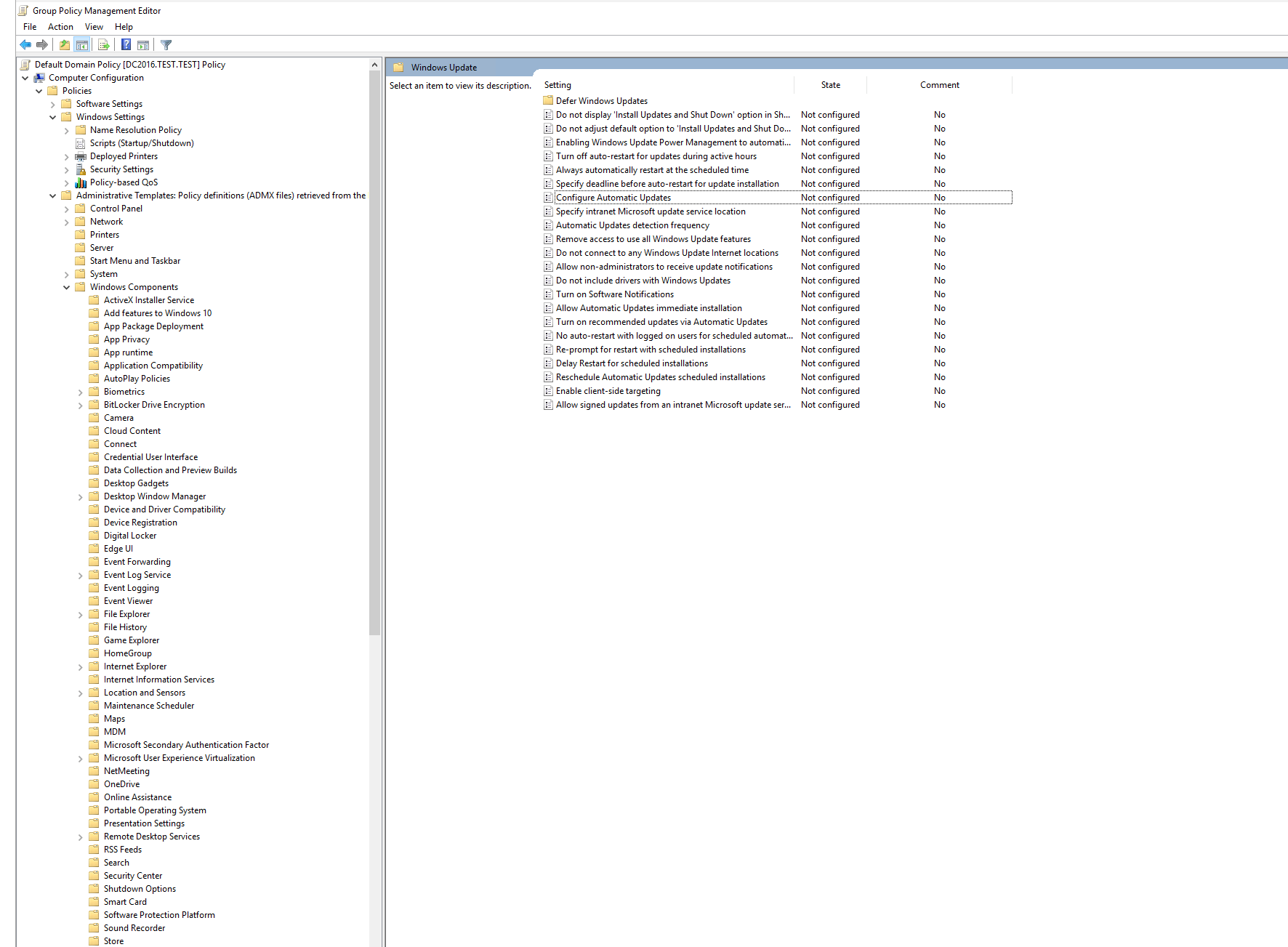Select the Up One Level folder icon

coord(64,44)
